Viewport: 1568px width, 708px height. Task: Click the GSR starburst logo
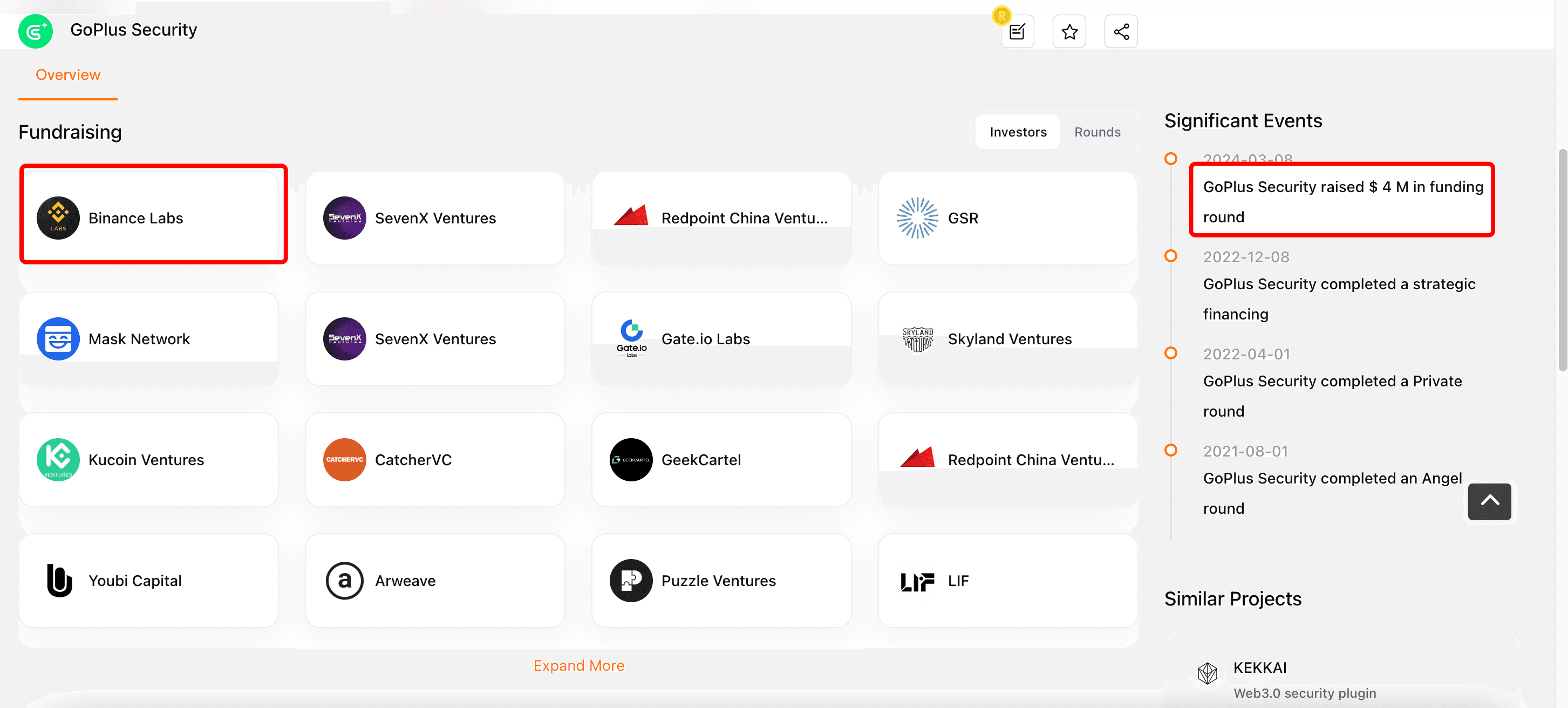pos(917,218)
